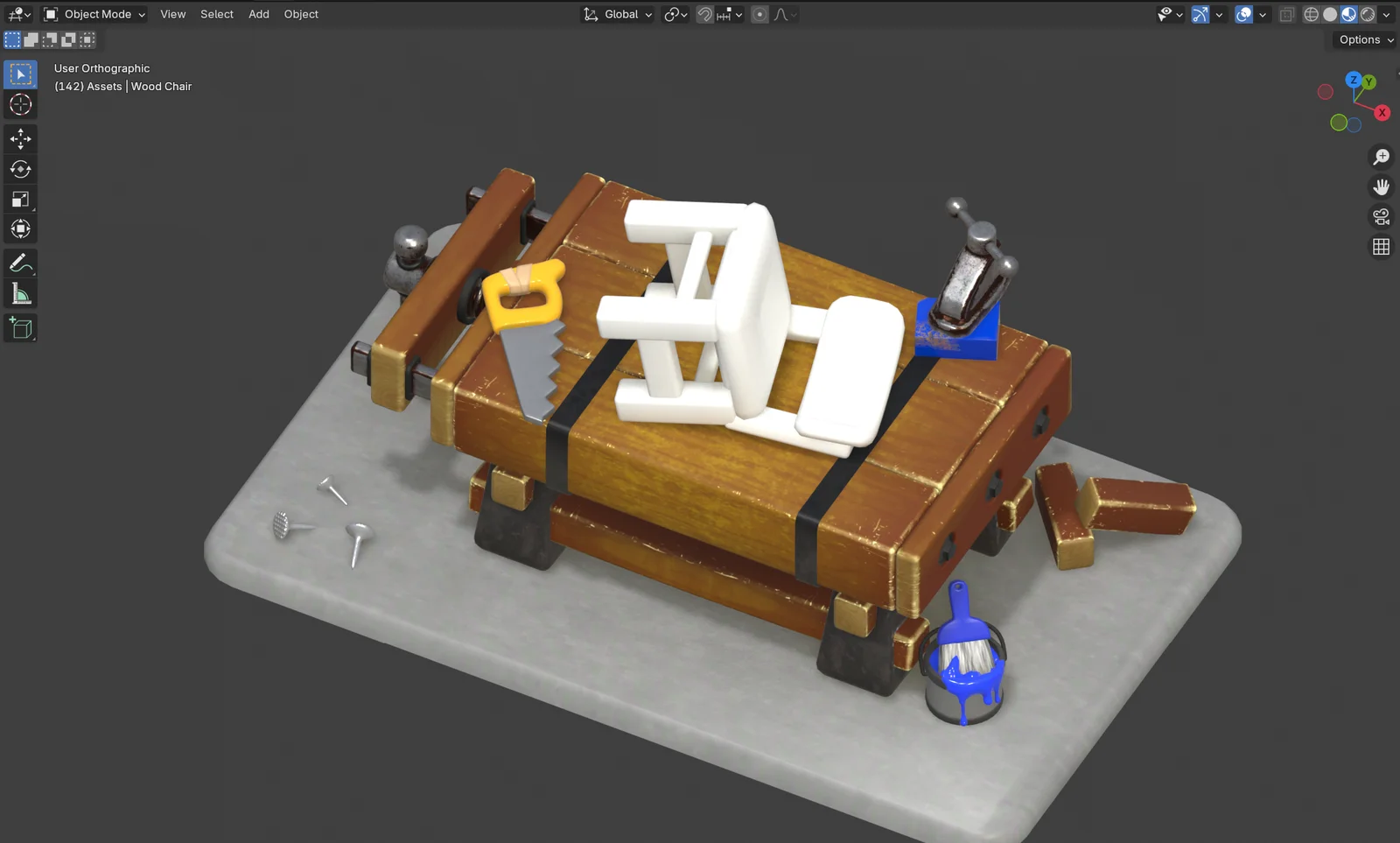Switch viewport to wireframe shading

coord(1311,14)
